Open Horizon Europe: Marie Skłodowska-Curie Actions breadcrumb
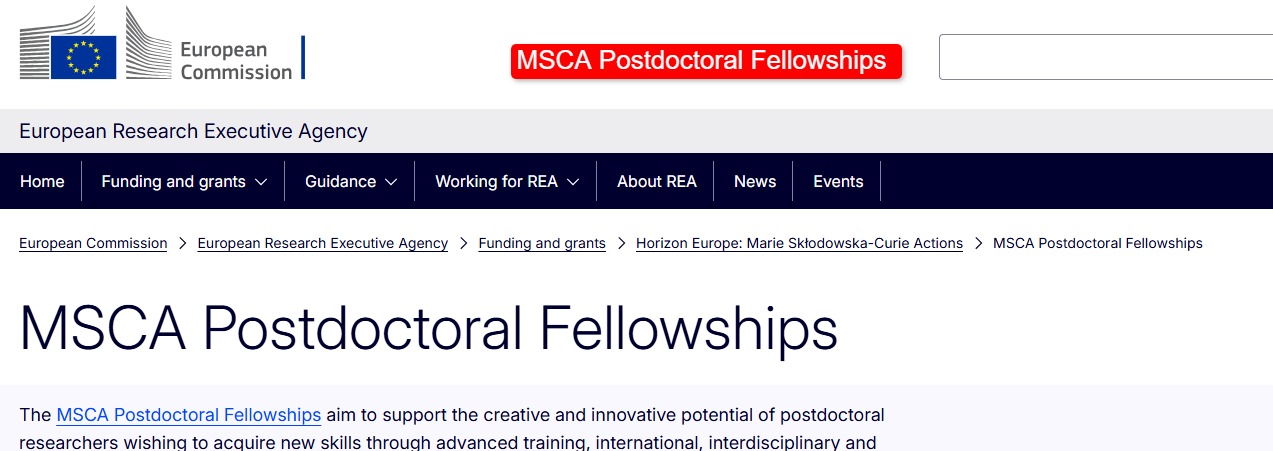 pos(799,243)
